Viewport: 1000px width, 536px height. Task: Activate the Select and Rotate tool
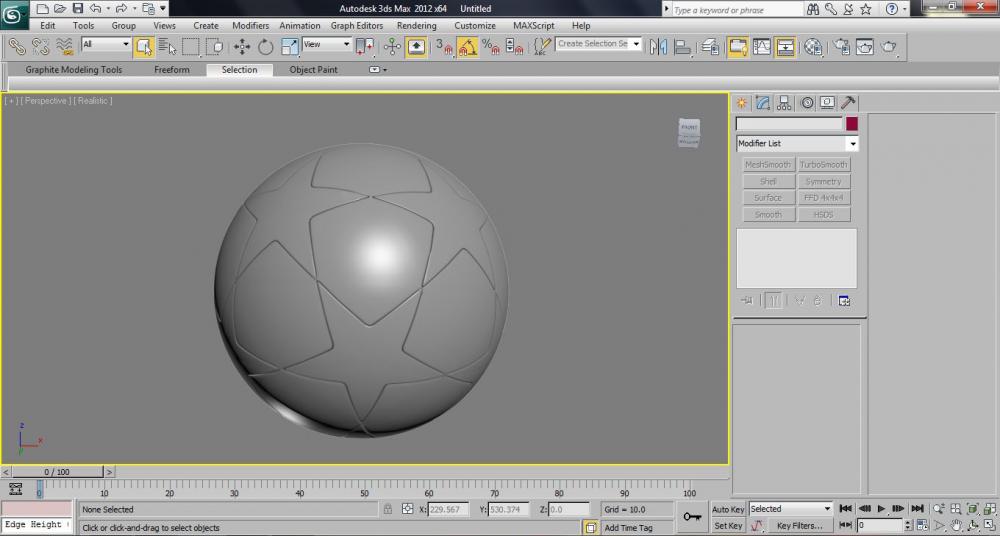click(266, 46)
